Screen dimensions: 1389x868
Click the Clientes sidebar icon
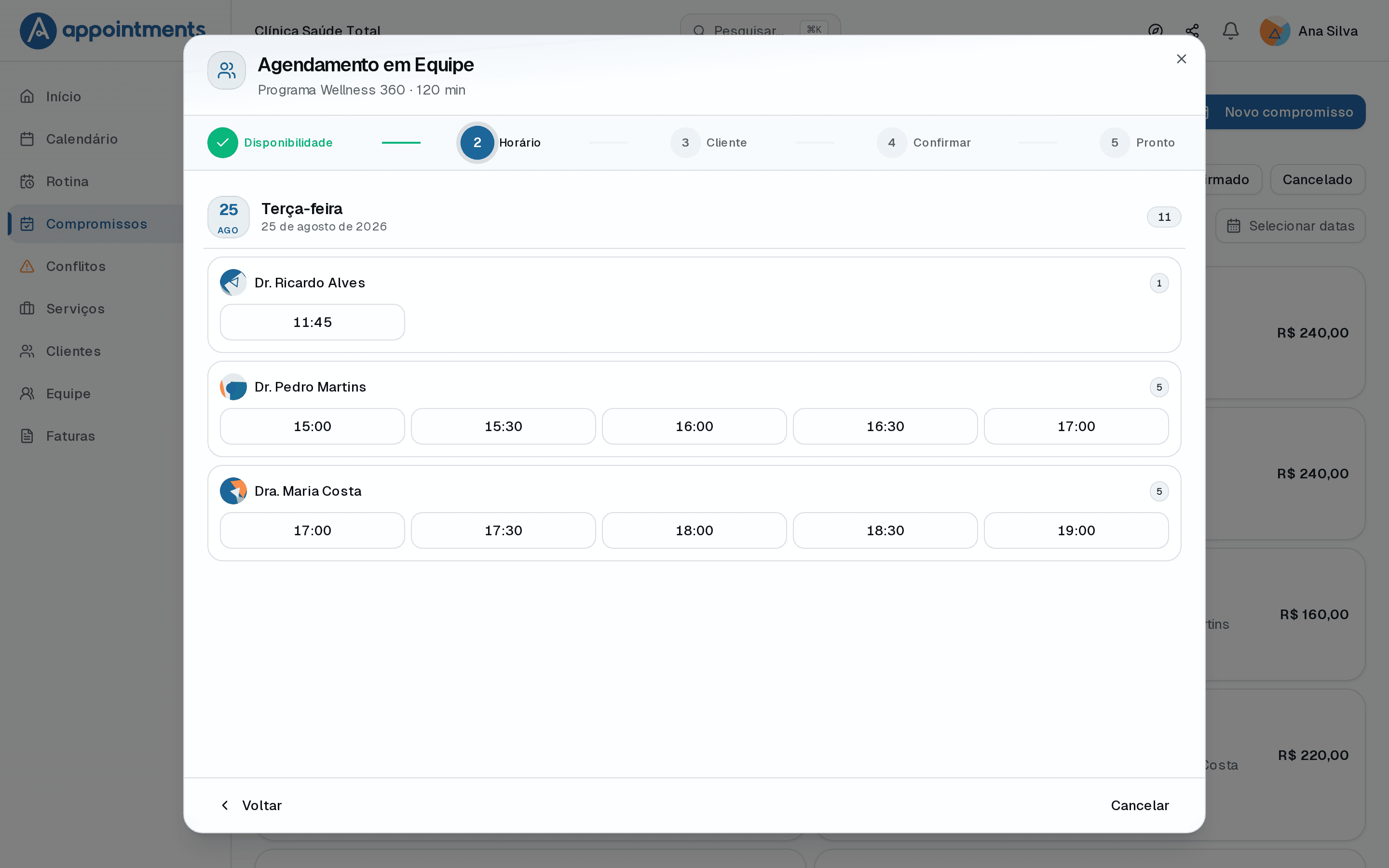[27, 352]
